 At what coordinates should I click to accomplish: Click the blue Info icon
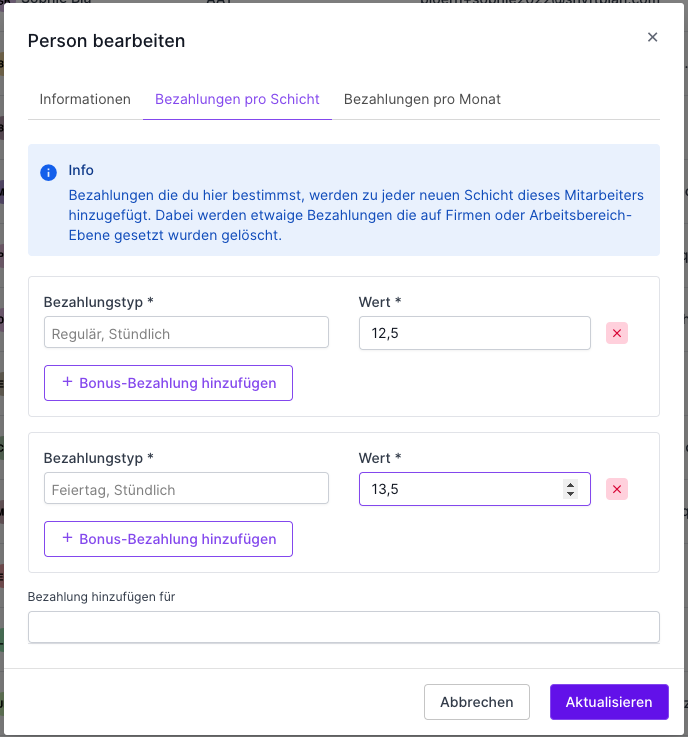(x=48, y=172)
